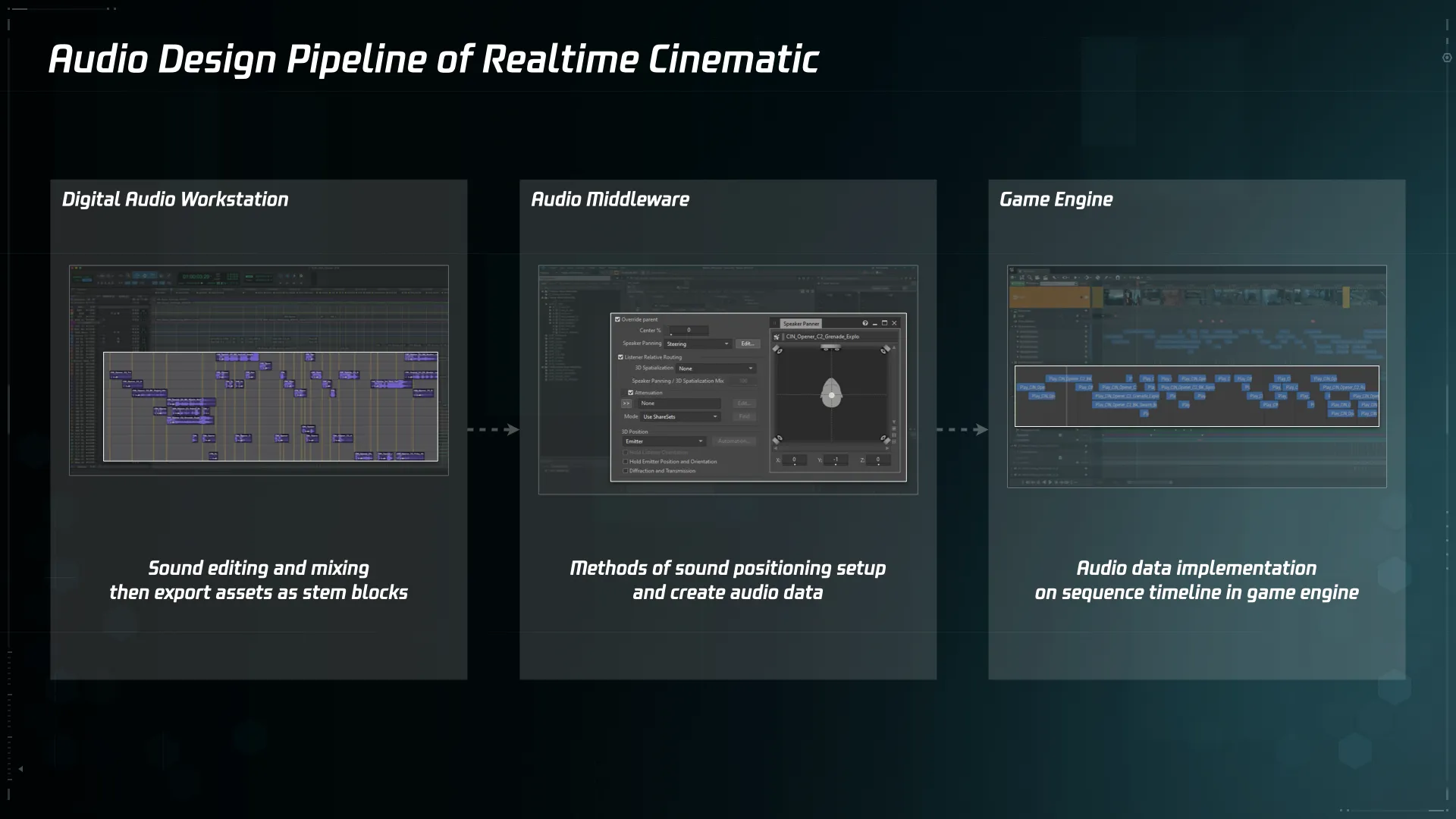Select the front-left speaker icon in panner

click(777, 350)
